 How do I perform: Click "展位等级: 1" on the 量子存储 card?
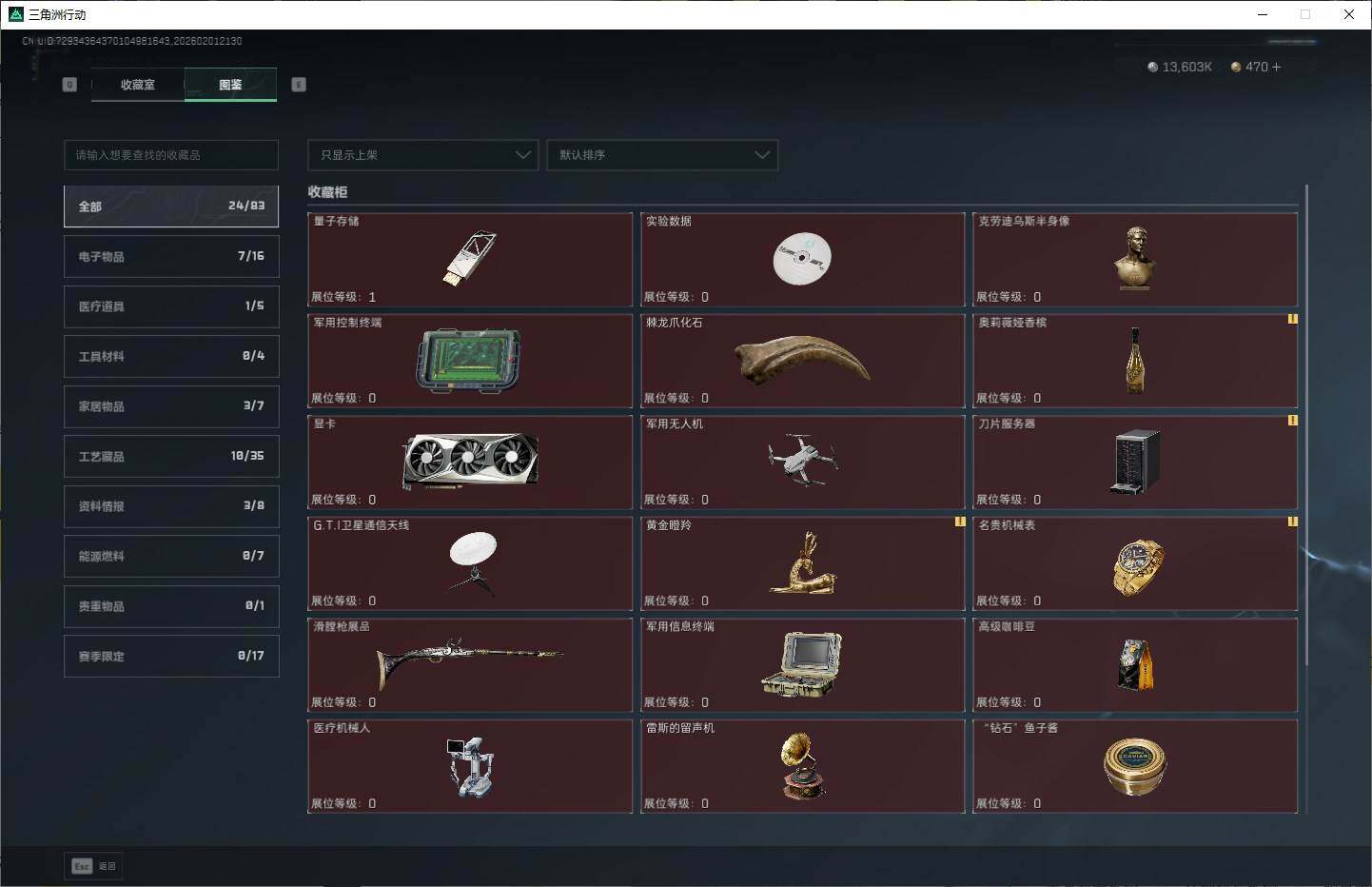click(x=343, y=297)
